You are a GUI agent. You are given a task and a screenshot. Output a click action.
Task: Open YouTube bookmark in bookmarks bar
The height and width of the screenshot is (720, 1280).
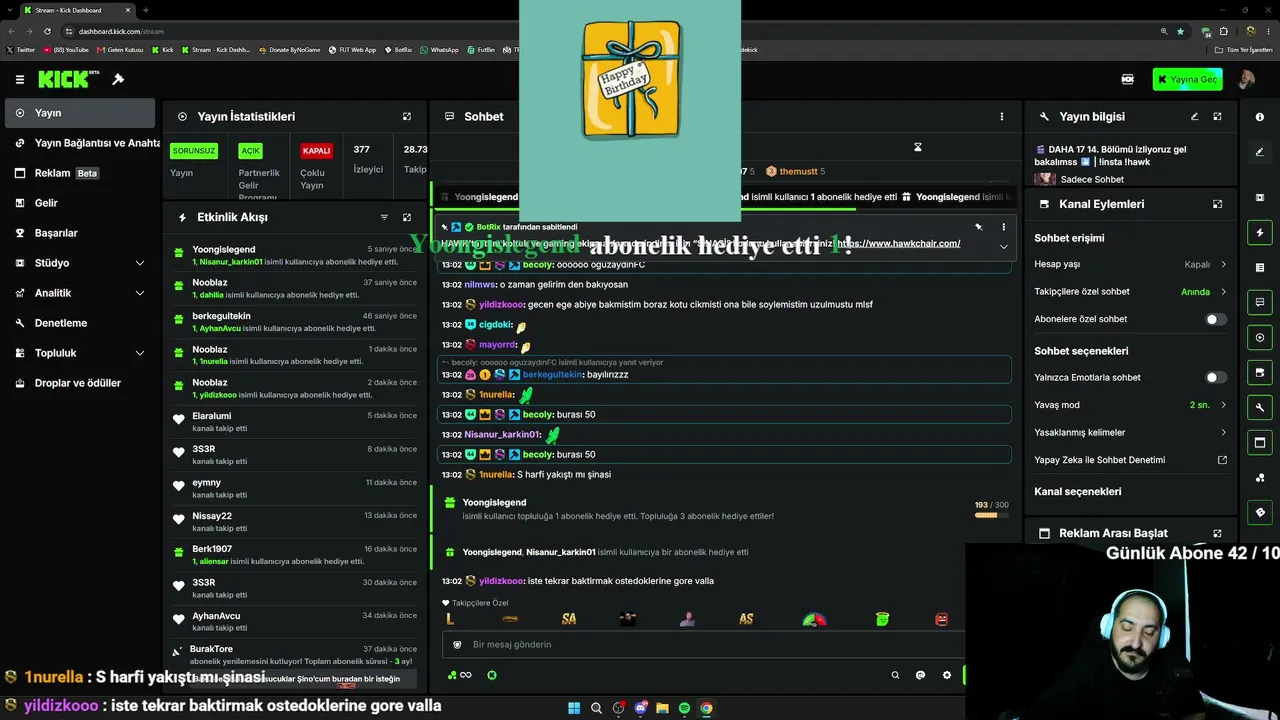[x=66, y=49]
